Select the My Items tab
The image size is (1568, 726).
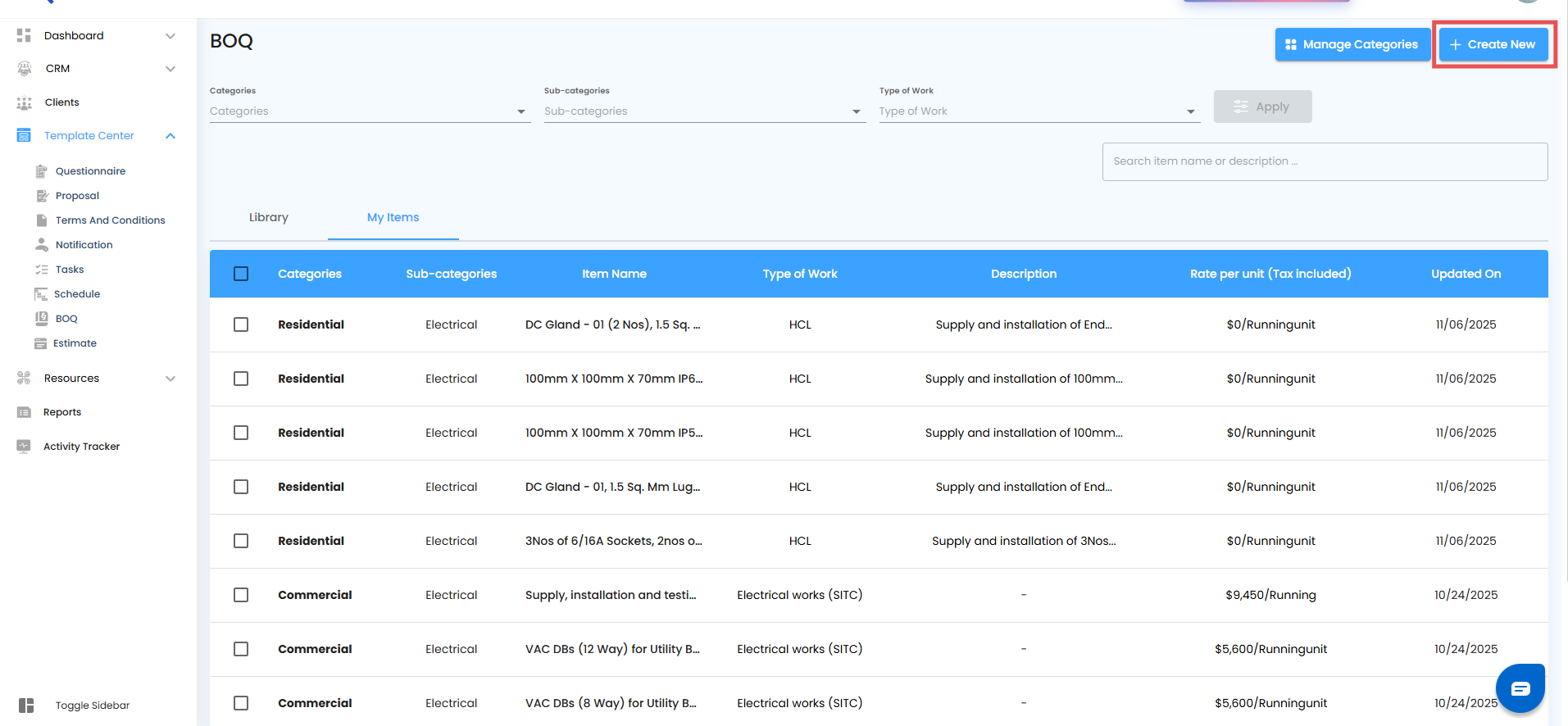point(393,217)
